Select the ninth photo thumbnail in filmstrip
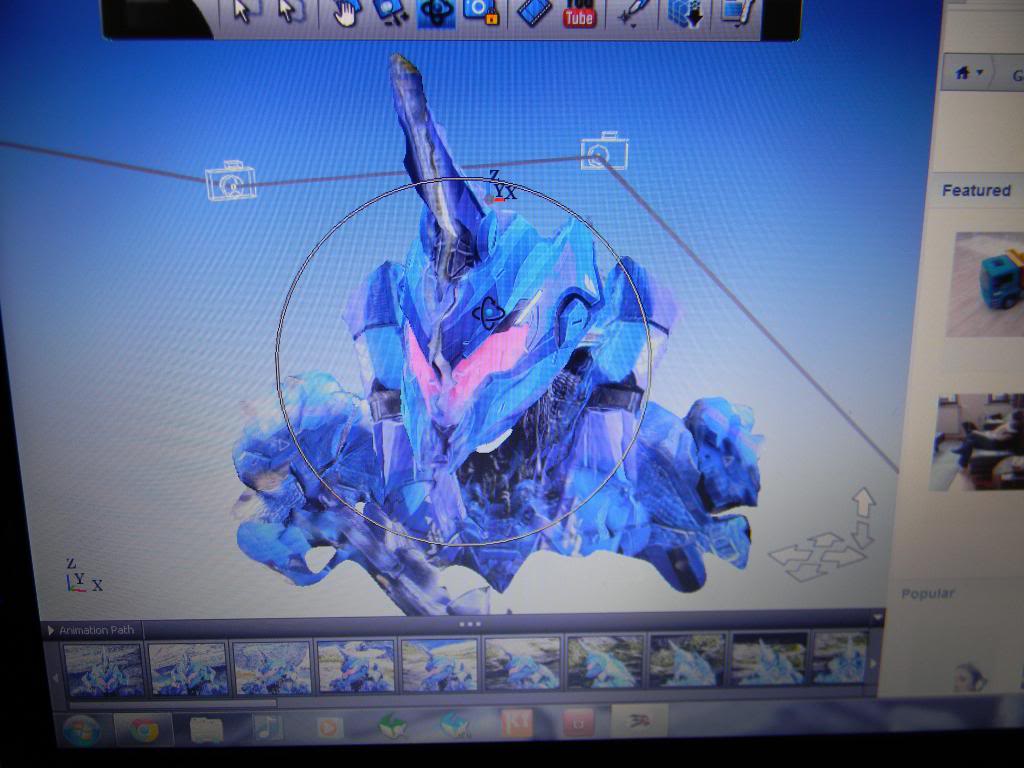 769,658
